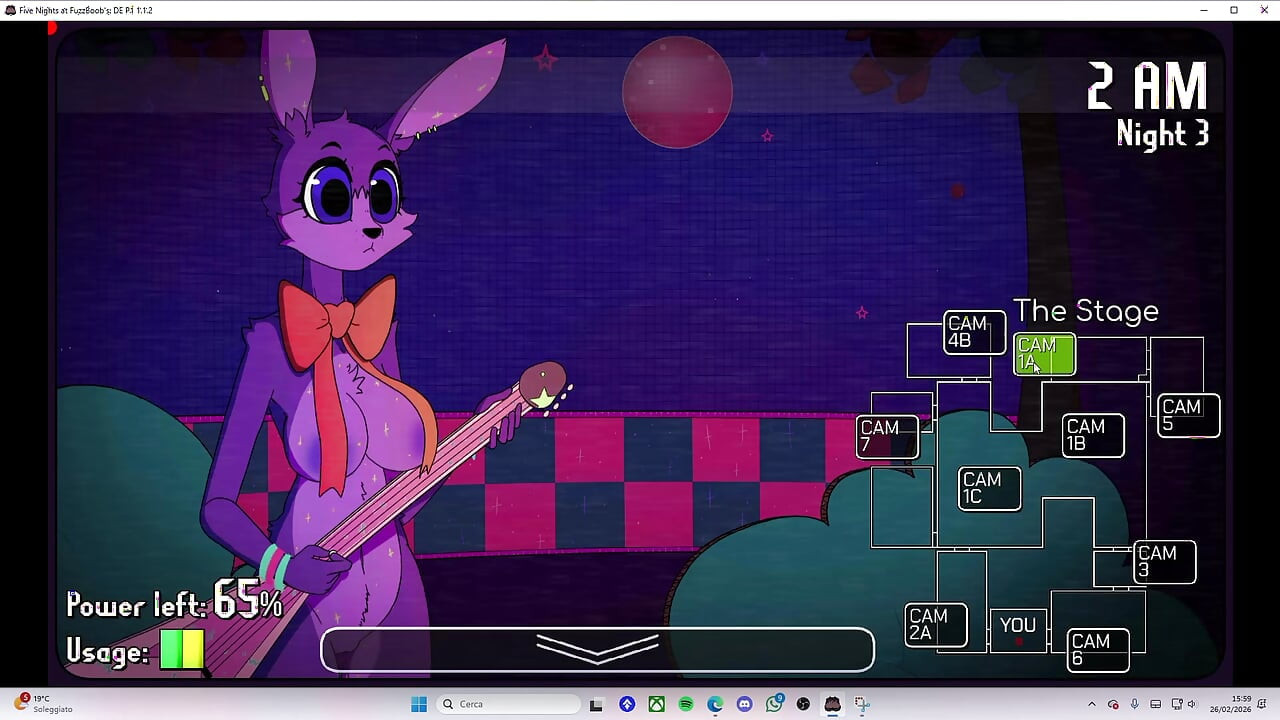Image resolution: width=1280 pixels, height=720 pixels.
Task: Expand hidden icons in the system tray
Action: coord(1092,704)
